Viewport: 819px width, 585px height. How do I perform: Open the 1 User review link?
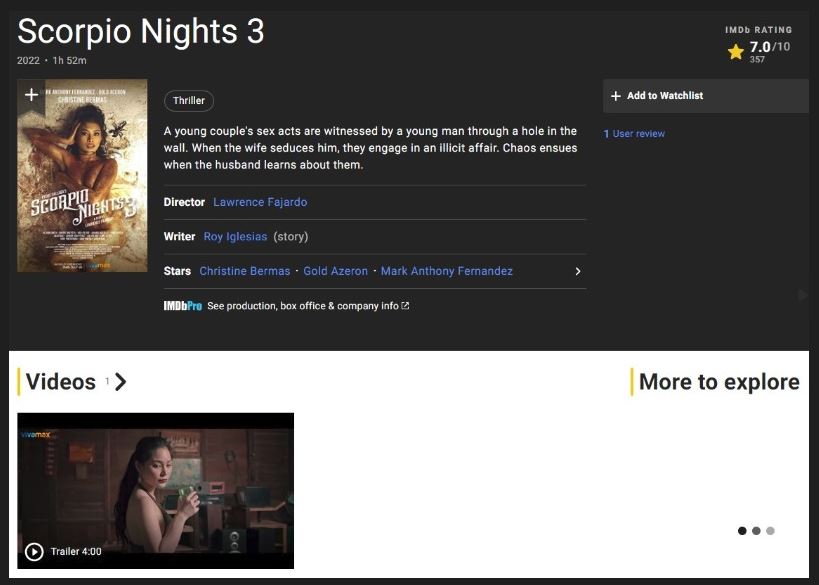tap(634, 134)
